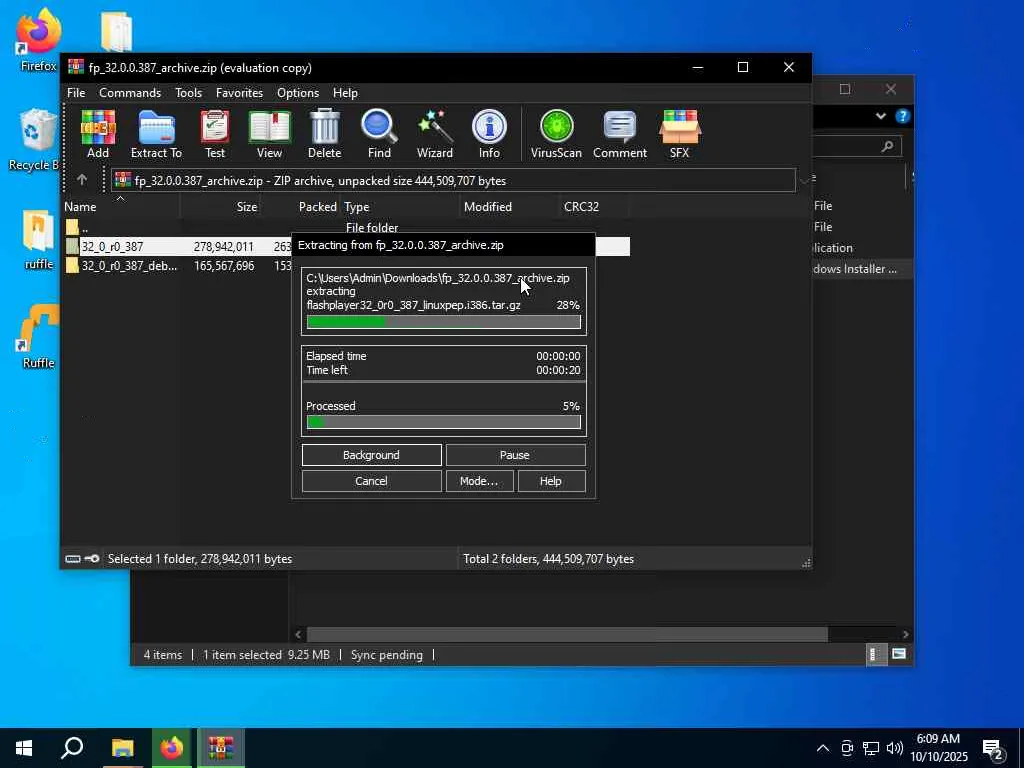This screenshot has width=1024, height=768.
Task: Pause the extraction
Action: pyautogui.click(x=515, y=455)
